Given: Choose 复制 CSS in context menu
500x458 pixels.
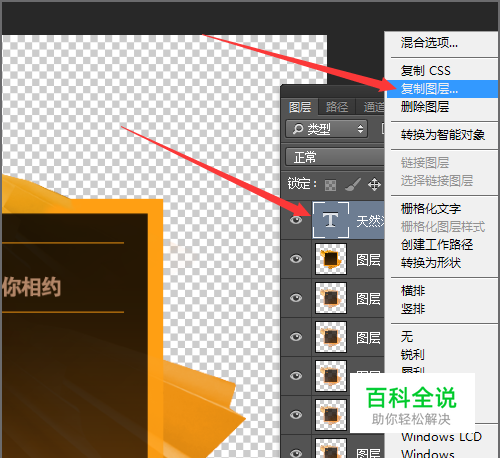Looking at the screenshot, I should [x=426, y=71].
